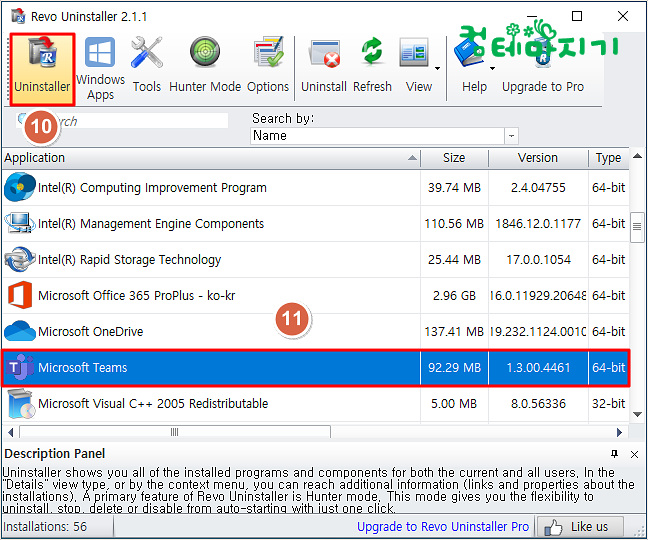Click the vertical scrollbar thumb
The height and width of the screenshot is (540, 648).
tap(637, 227)
